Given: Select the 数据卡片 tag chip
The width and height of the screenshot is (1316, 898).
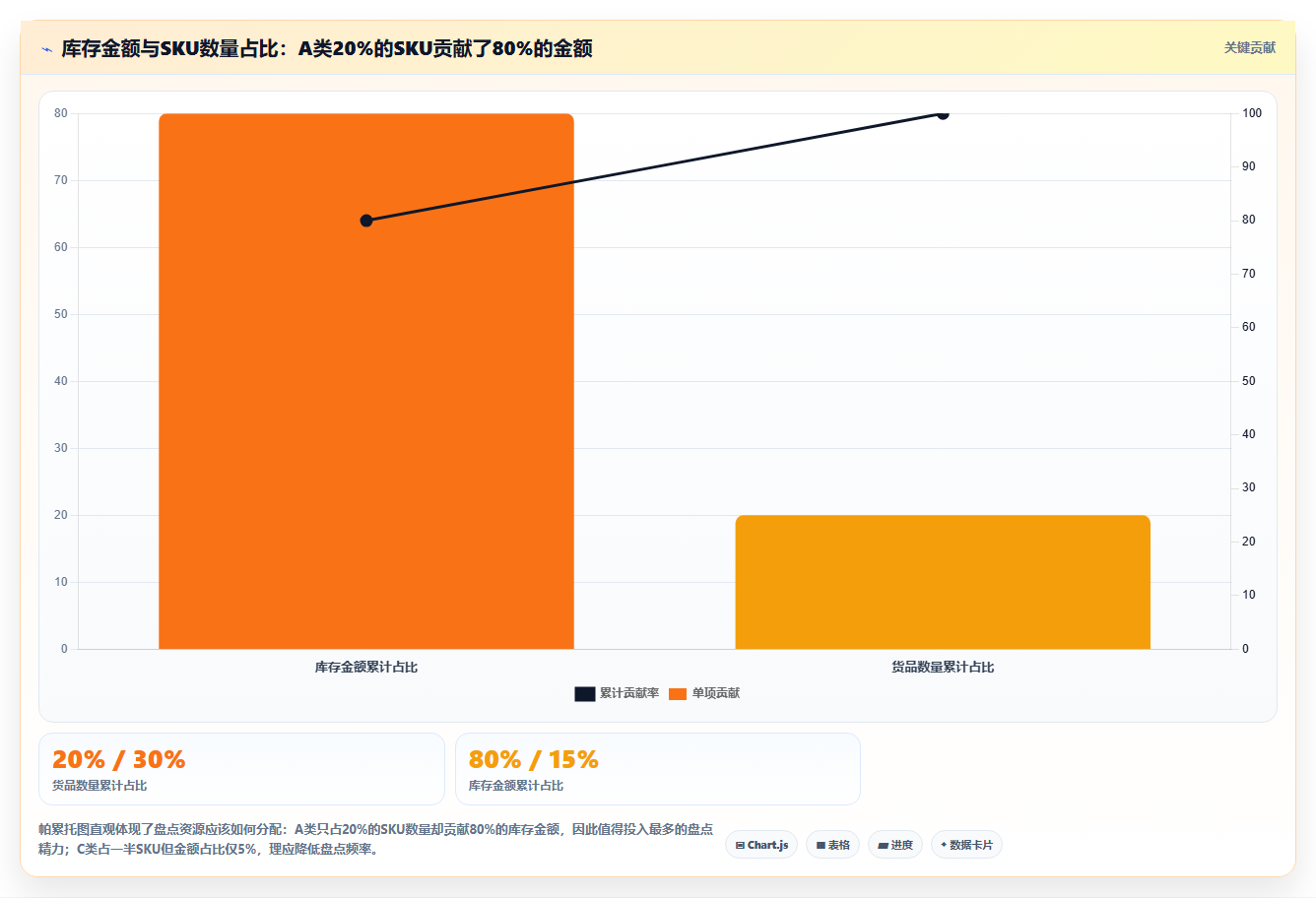Looking at the screenshot, I should coord(966,845).
